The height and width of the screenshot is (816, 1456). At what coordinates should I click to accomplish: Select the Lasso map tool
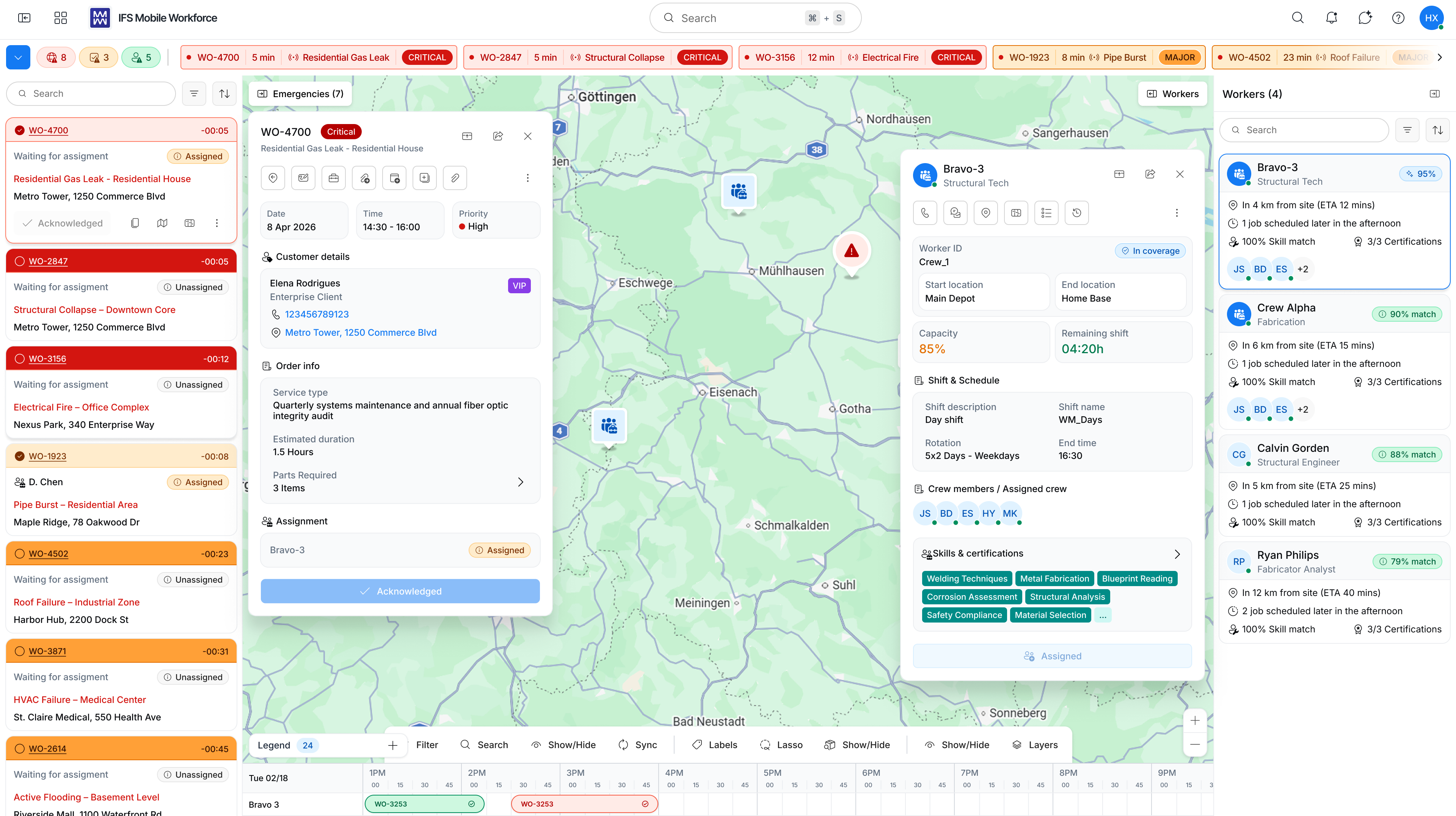[781, 745]
